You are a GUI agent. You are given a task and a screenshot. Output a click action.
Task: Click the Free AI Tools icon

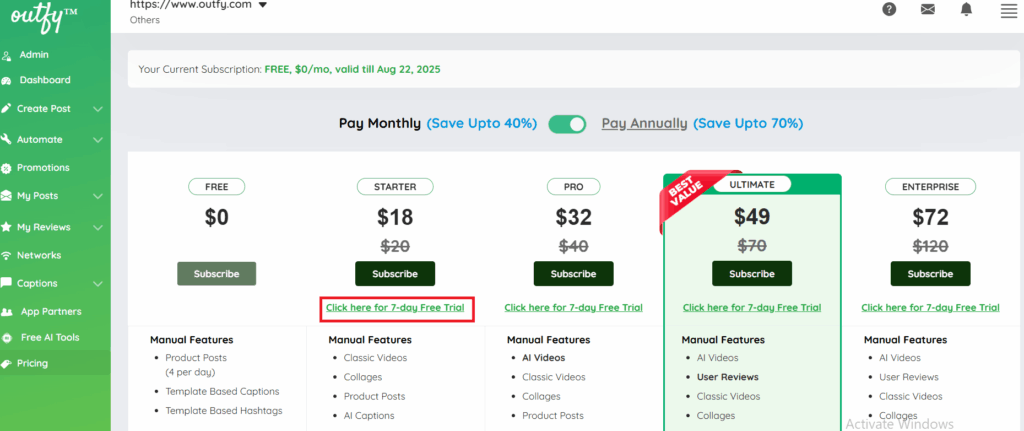click(x=8, y=338)
